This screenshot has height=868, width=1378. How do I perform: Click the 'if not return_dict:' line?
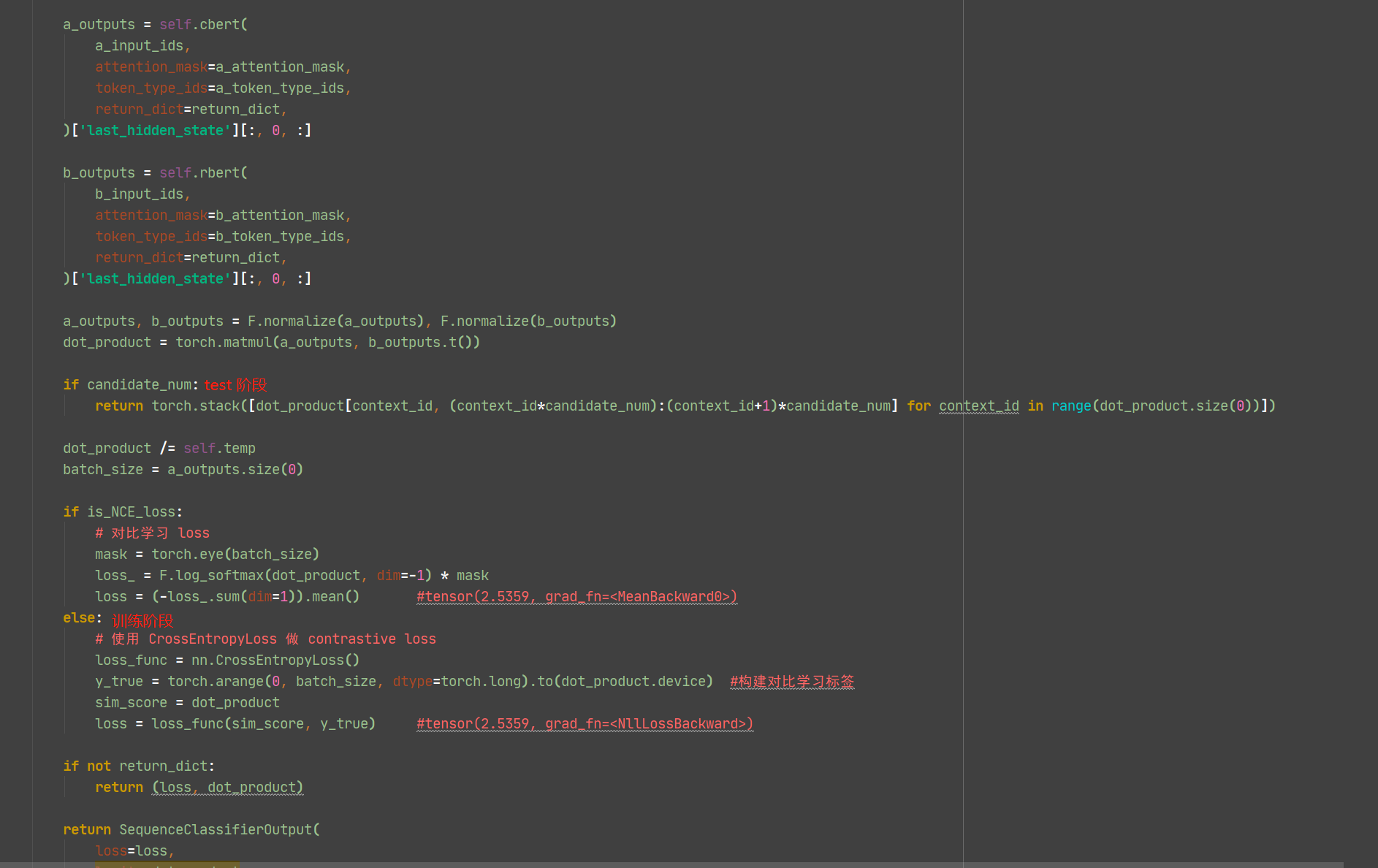click(x=139, y=766)
